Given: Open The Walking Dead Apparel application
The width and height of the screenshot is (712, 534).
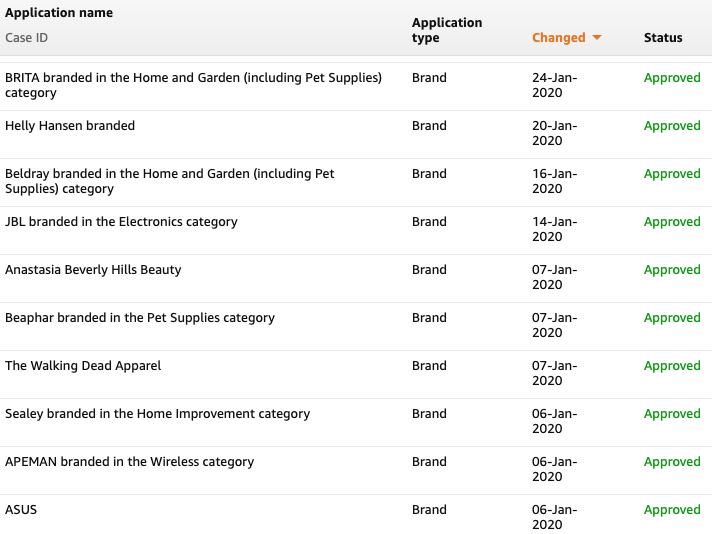Looking at the screenshot, I should pyautogui.click(x=83, y=366).
